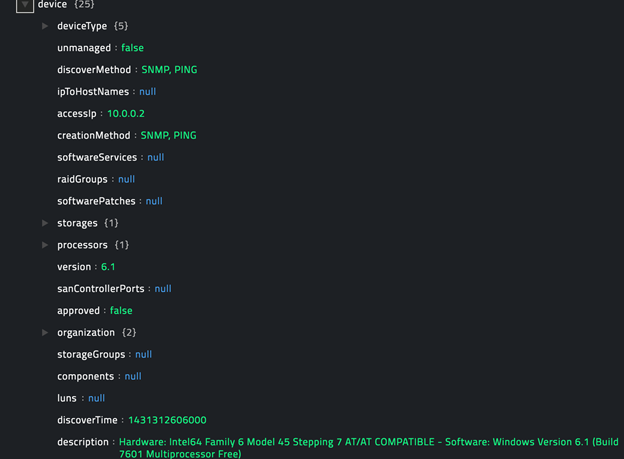The image size is (624, 459).
Task: Select the version 6.1 value
Action: (x=108, y=267)
